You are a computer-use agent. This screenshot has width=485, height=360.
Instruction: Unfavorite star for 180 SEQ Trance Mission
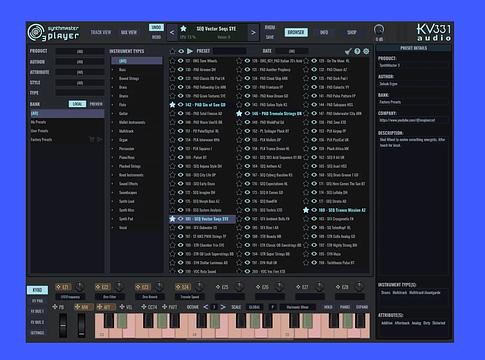point(306,210)
